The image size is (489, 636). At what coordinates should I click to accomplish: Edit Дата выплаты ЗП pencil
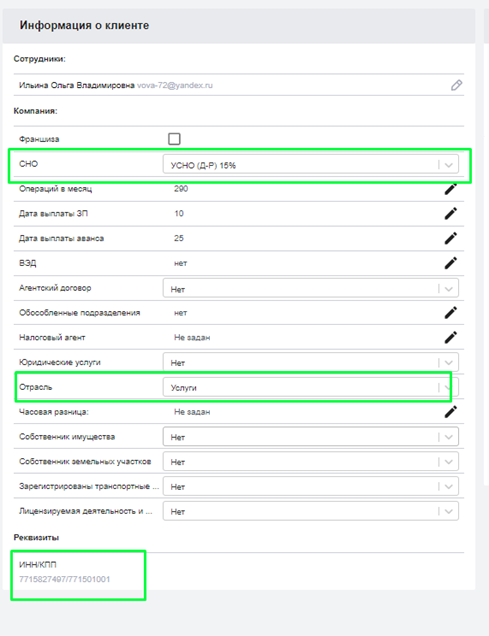[450, 213]
